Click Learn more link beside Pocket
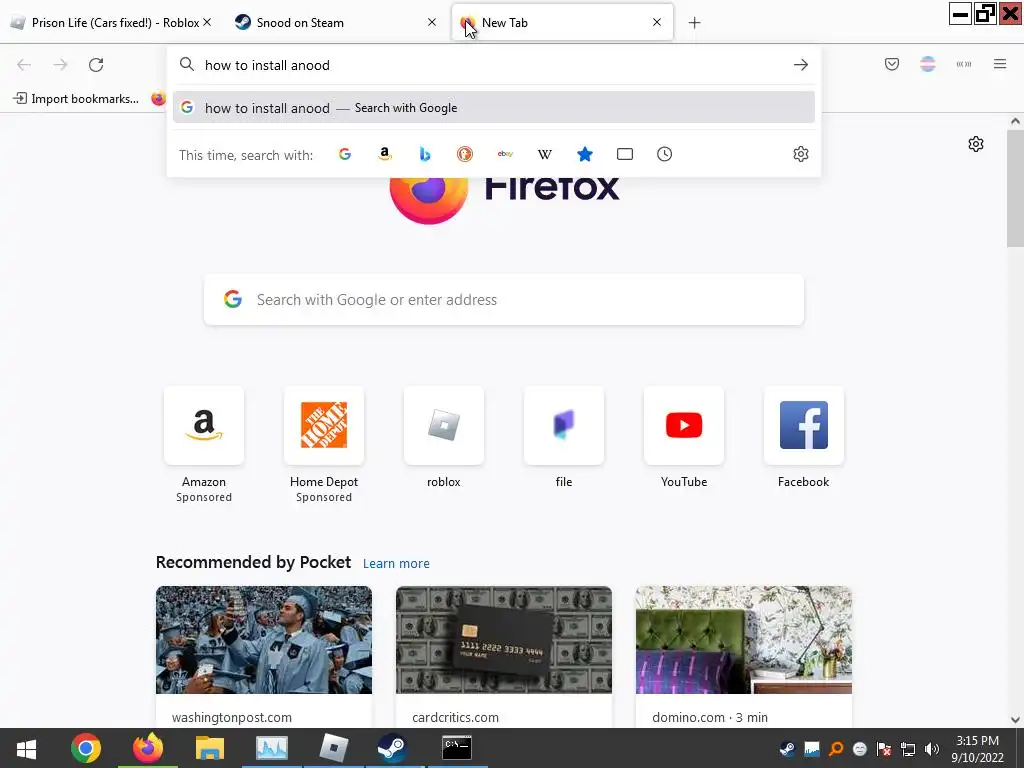The image size is (1024, 768). click(x=396, y=564)
